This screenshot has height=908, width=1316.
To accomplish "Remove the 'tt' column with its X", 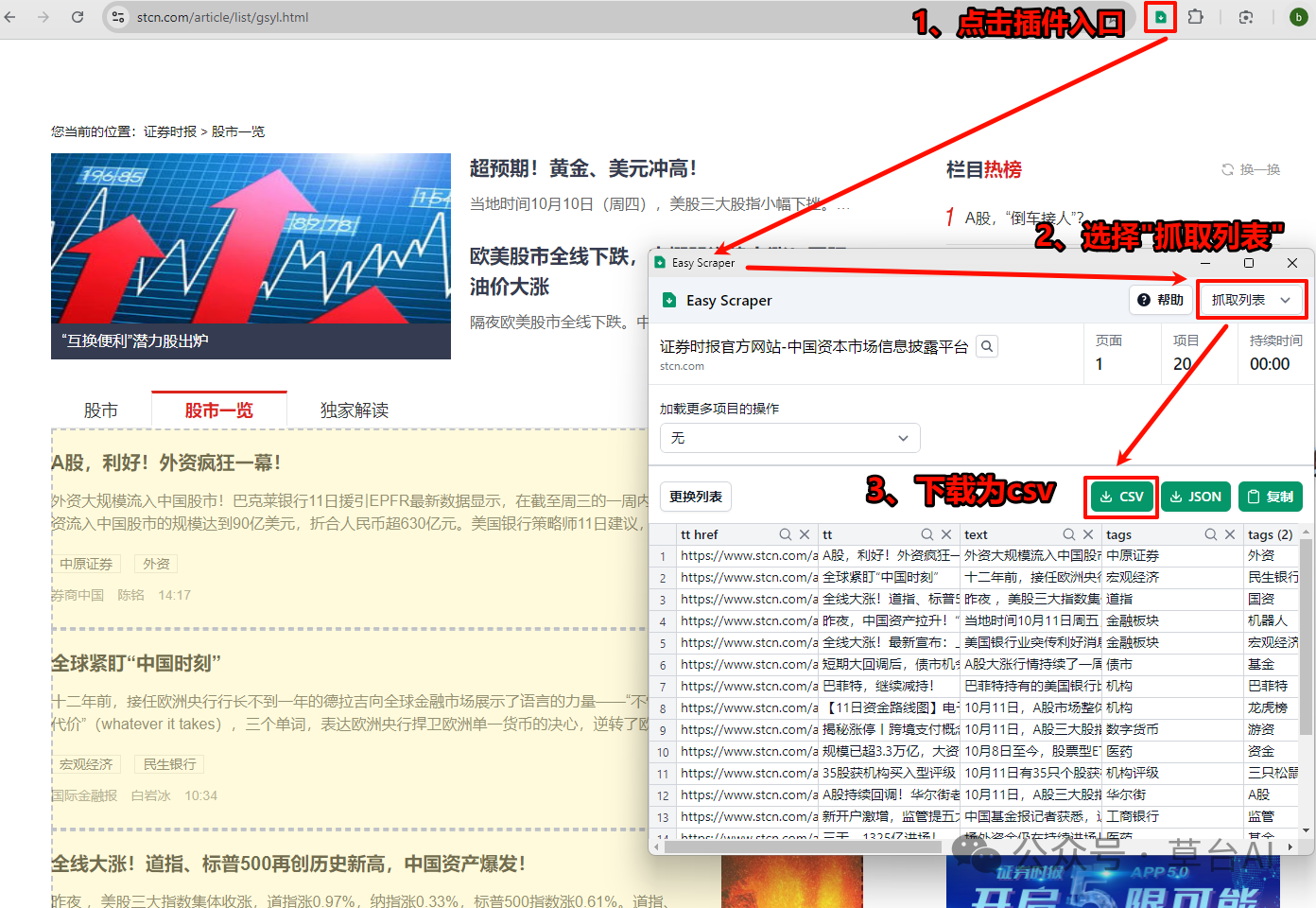I will (946, 534).
